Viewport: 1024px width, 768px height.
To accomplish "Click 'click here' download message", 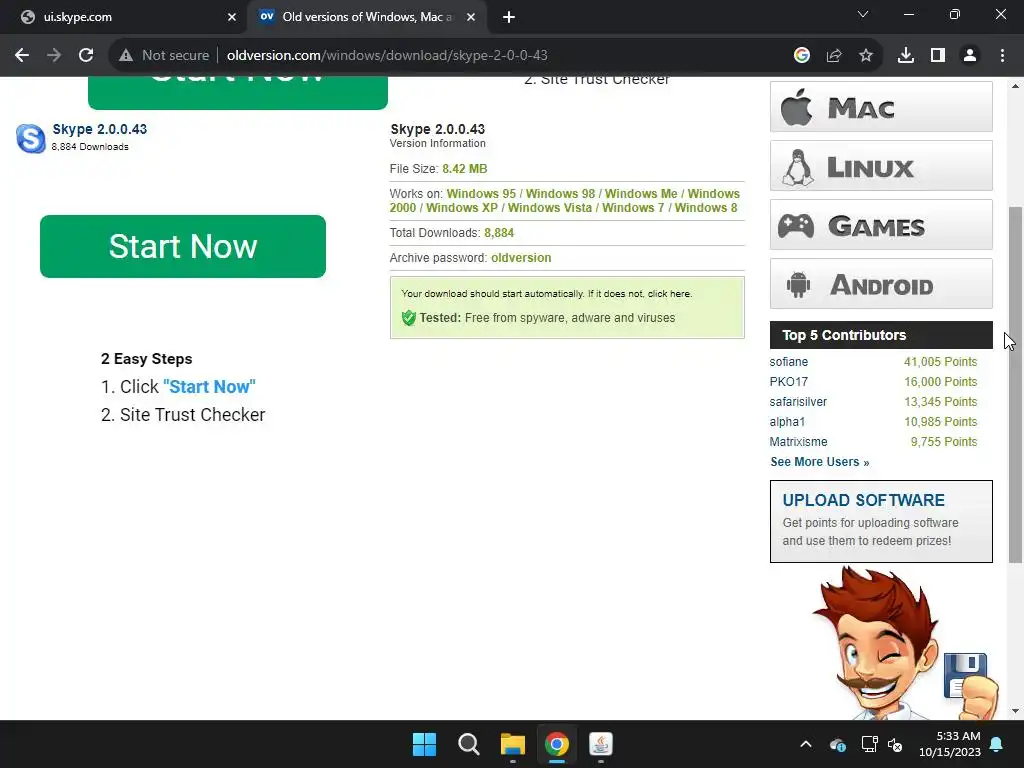I will click(x=669, y=294).
